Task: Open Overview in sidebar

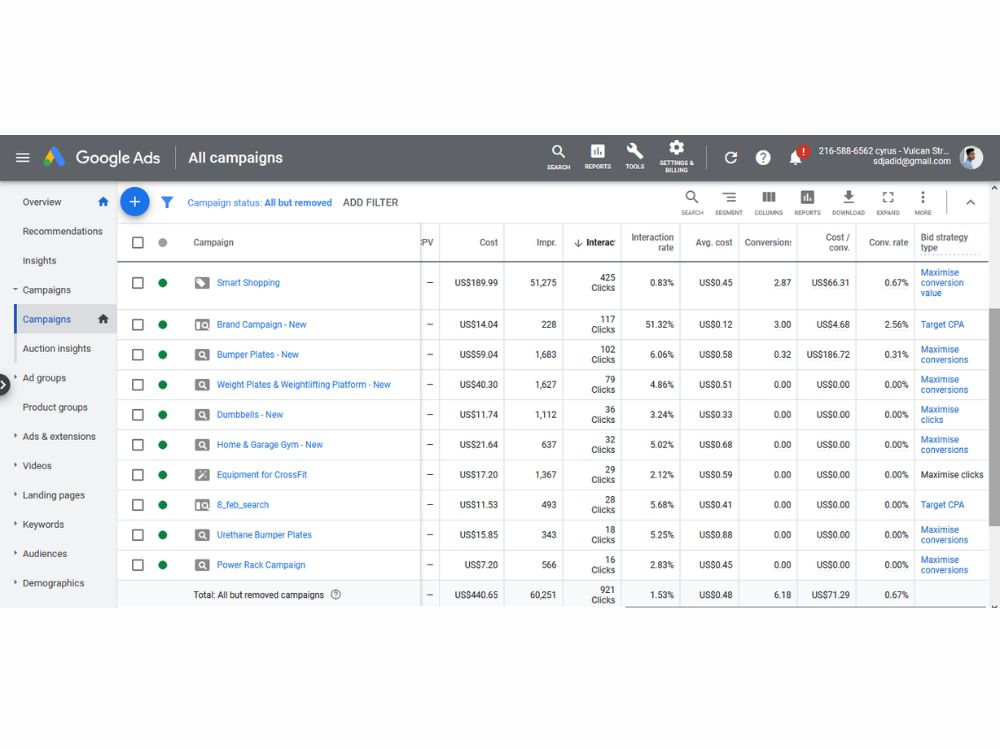Action: (42, 202)
